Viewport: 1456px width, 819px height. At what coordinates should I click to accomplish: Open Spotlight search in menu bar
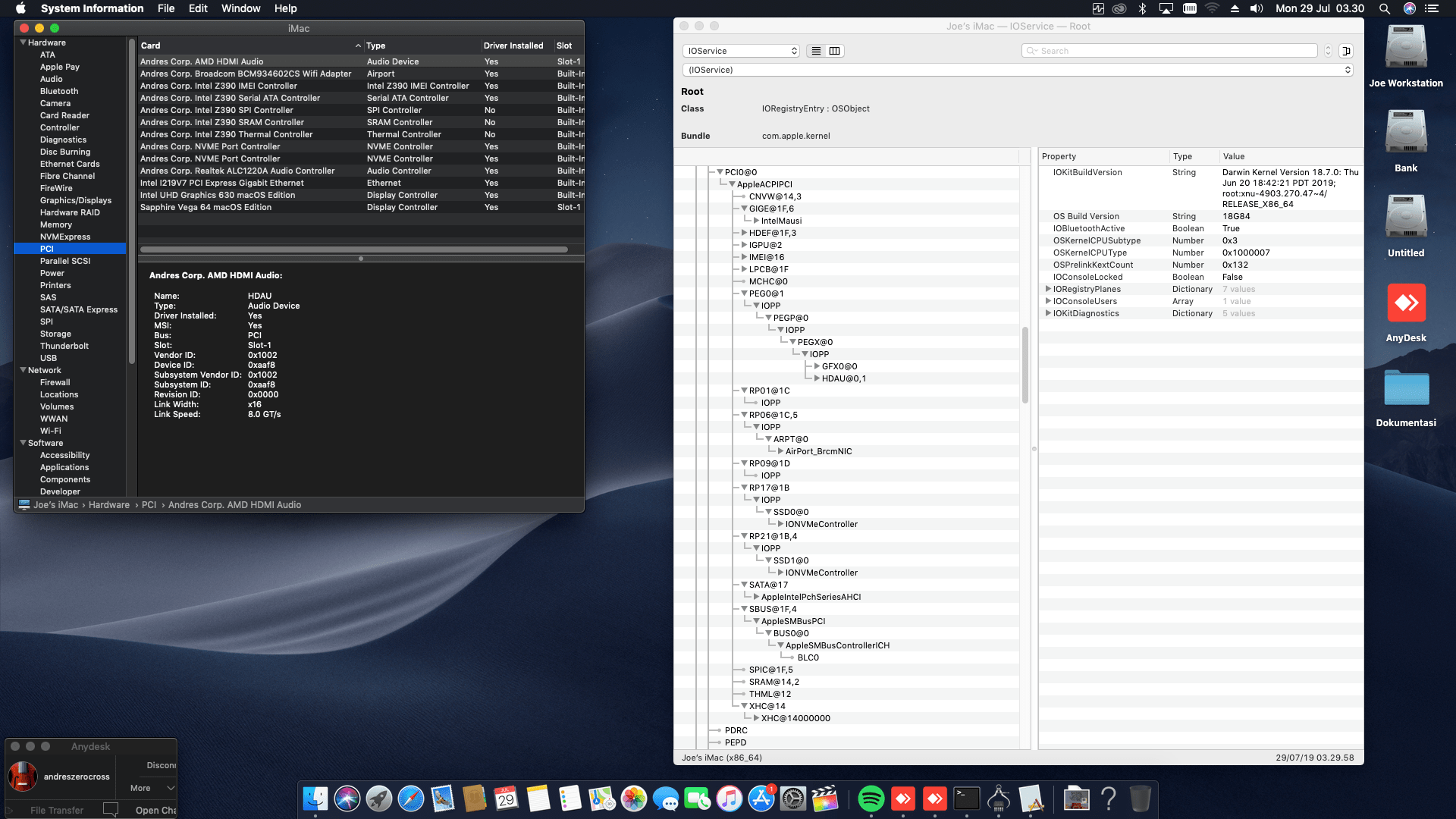[x=1385, y=8]
